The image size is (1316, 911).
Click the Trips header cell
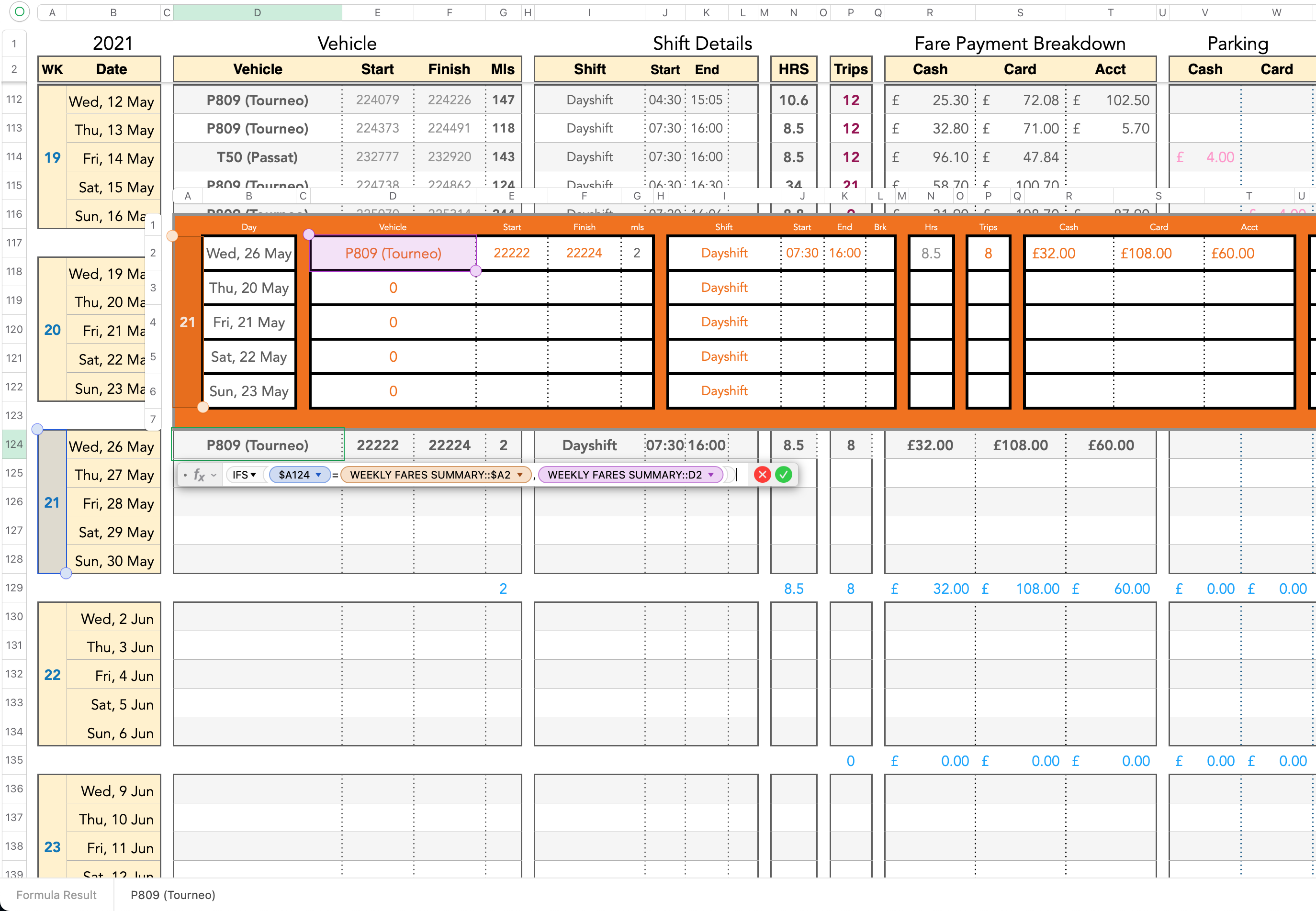pos(850,70)
